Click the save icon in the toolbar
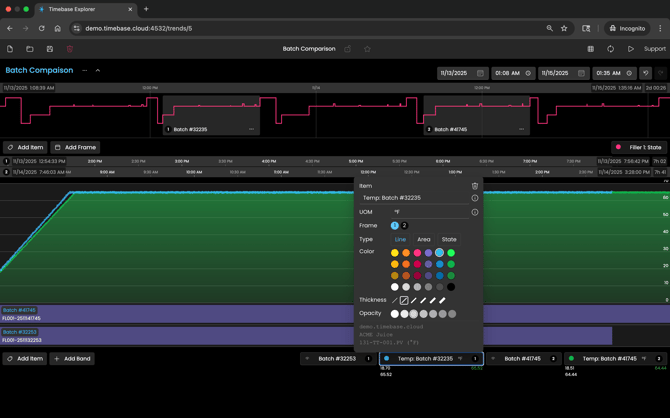Viewport: 670px width, 418px height. tap(49, 49)
